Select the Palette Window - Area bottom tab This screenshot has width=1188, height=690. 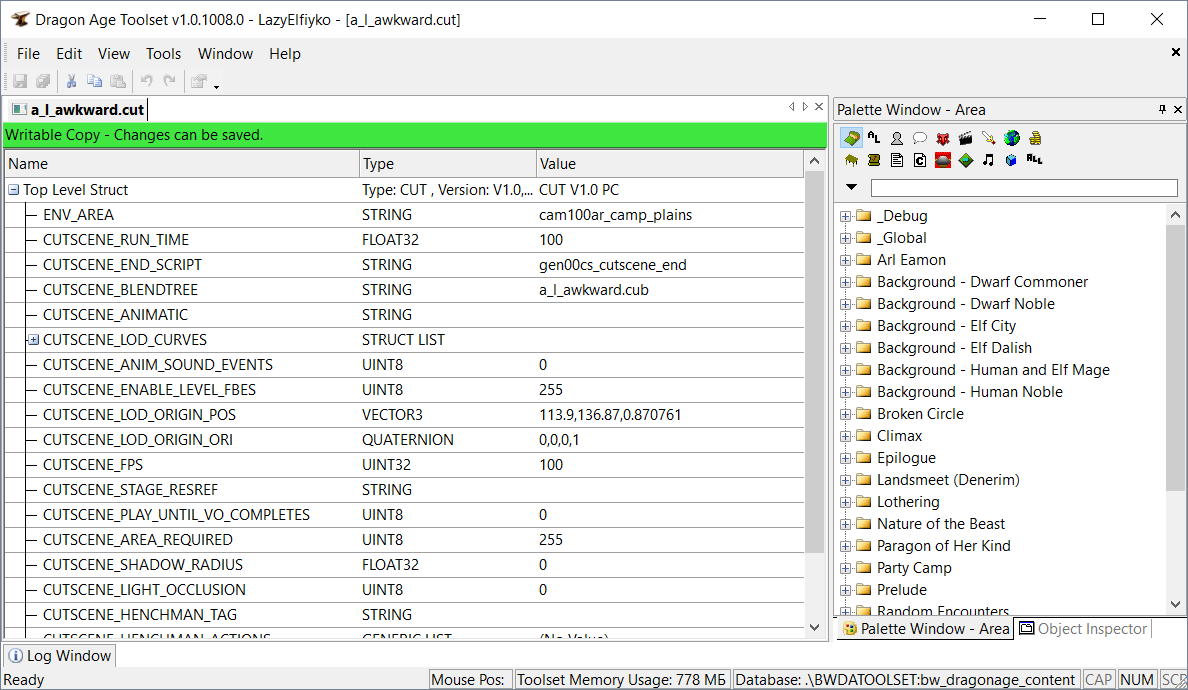coord(925,629)
